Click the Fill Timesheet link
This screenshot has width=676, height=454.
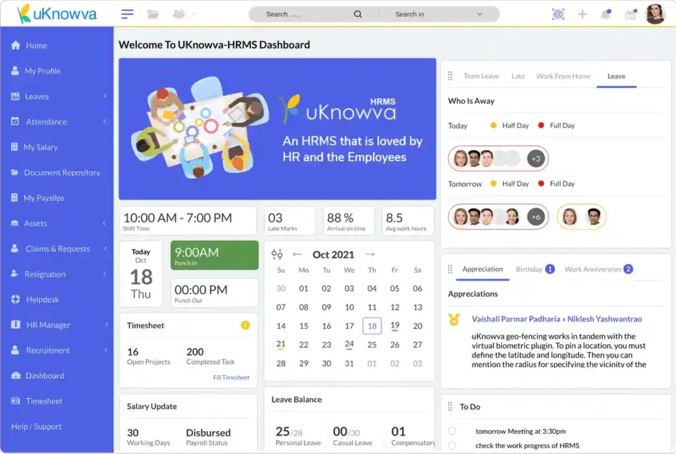pos(231,378)
